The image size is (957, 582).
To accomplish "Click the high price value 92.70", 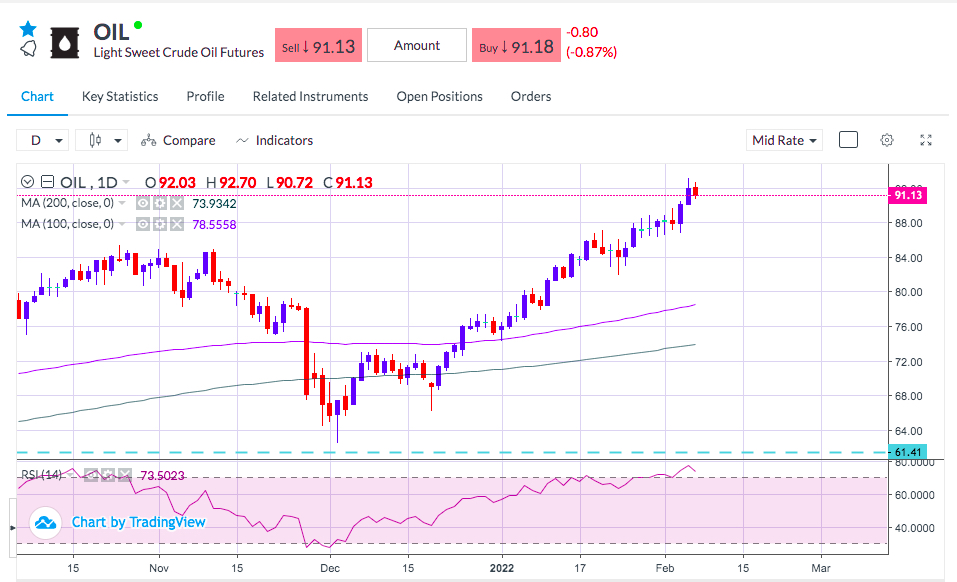I will coord(237,182).
